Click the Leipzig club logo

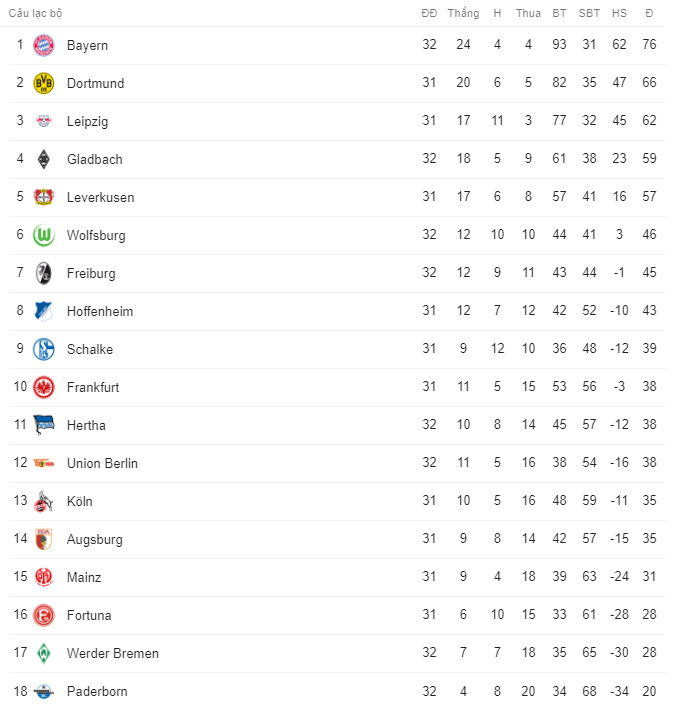point(43,121)
